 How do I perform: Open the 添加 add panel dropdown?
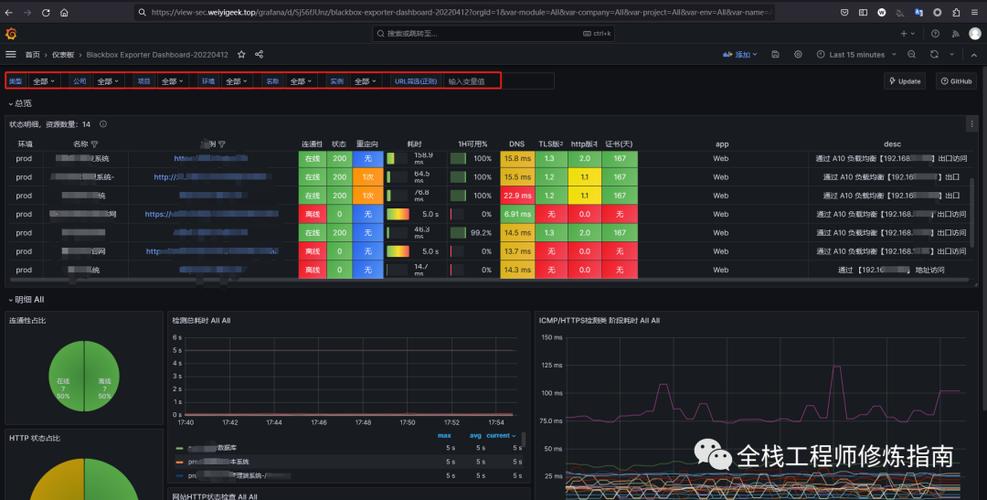[x=740, y=55]
